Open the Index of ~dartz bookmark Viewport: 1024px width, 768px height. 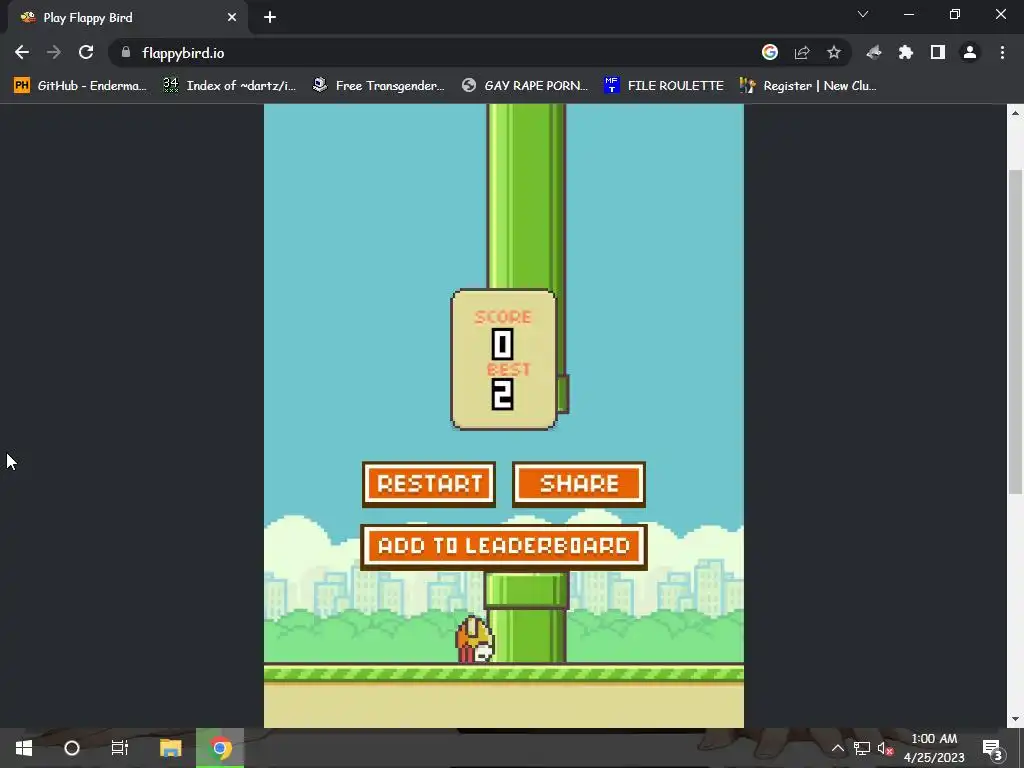pyautogui.click(x=230, y=86)
